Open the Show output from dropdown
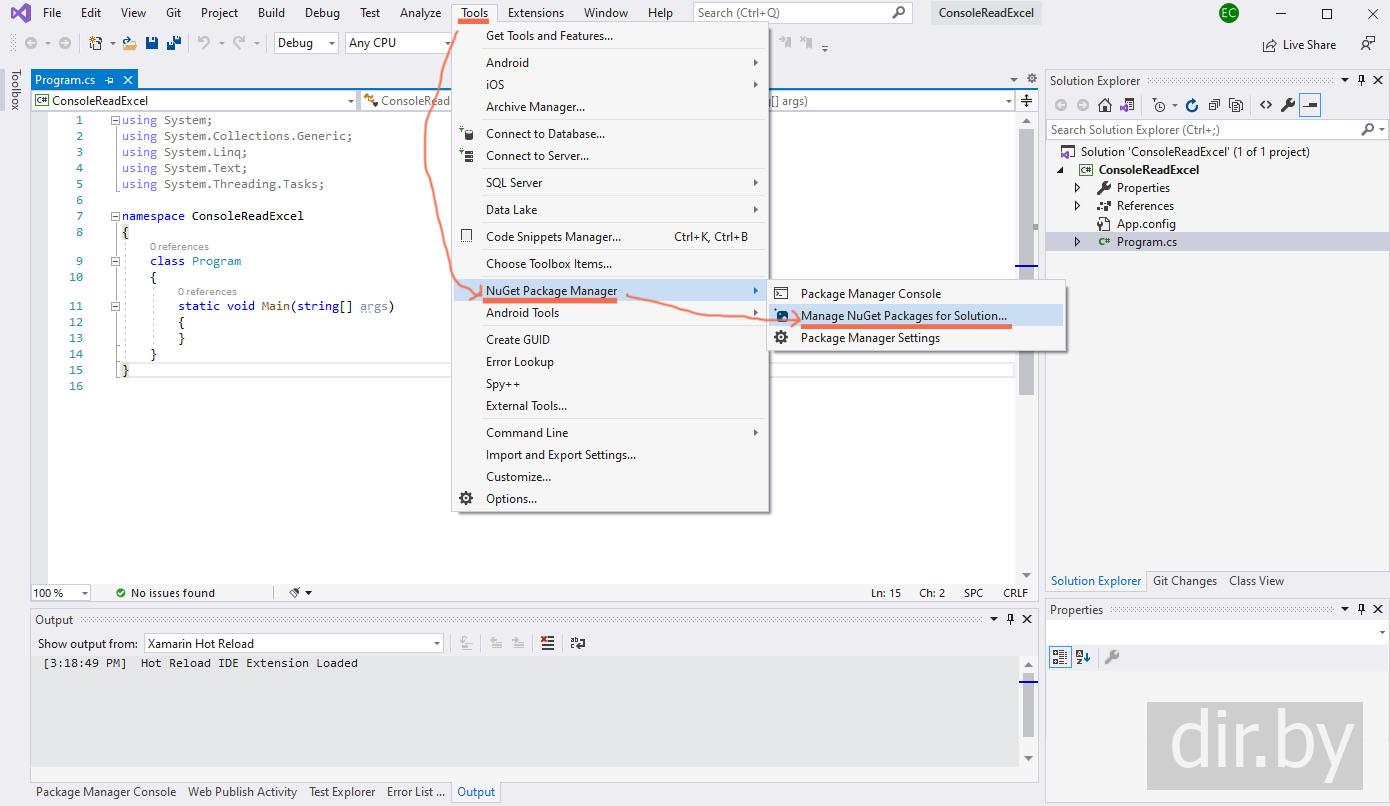1390x806 pixels. pyautogui.click(x=294, y=643)
